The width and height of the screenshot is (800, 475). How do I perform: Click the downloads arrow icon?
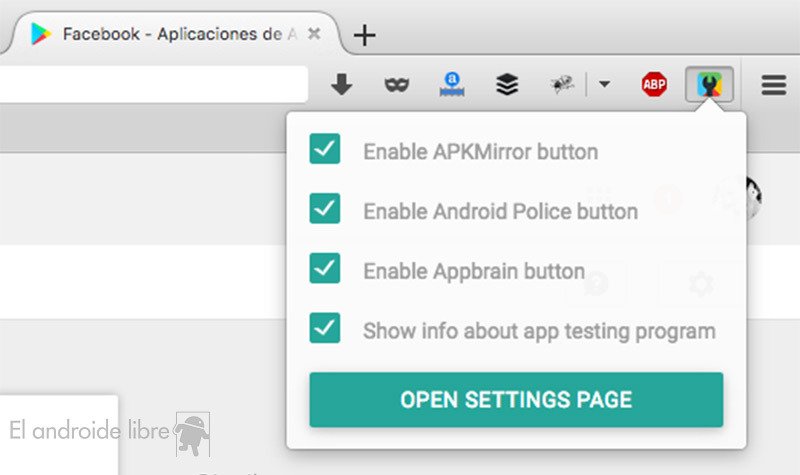click(x=342, y=86)
